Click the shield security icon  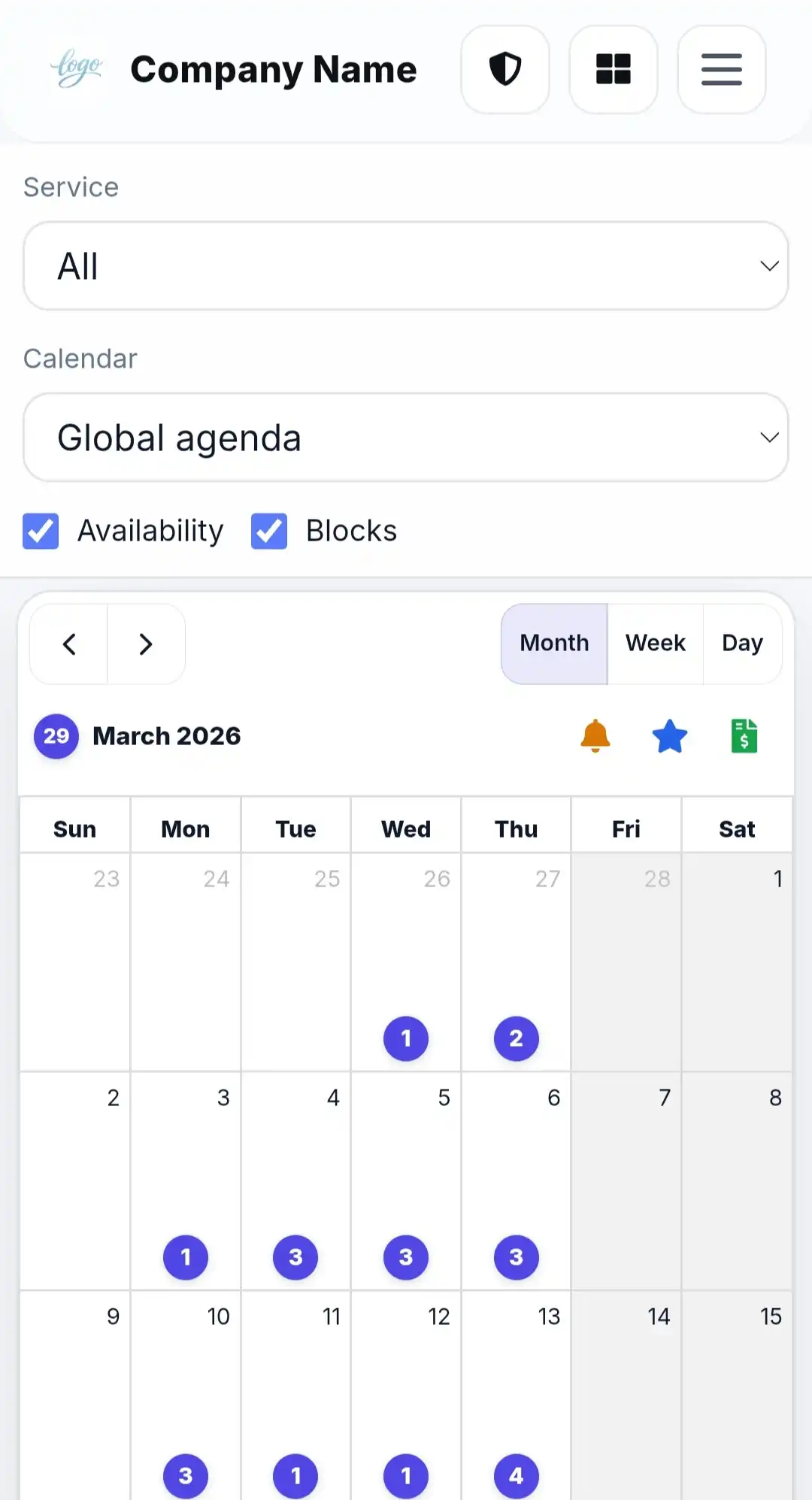505,69
